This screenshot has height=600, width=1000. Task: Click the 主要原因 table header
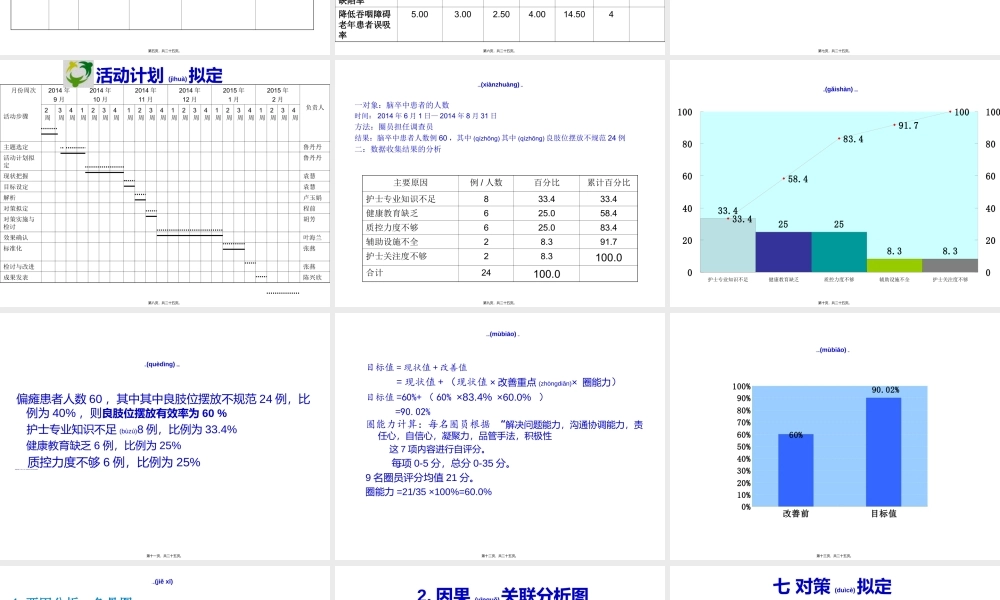[411, 182]
